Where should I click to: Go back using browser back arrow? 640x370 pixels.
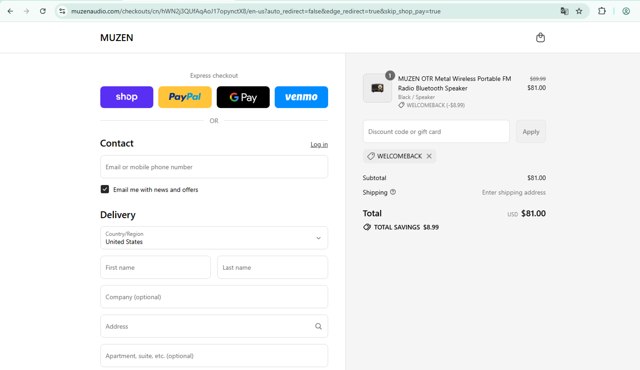[x=11, y=11]
